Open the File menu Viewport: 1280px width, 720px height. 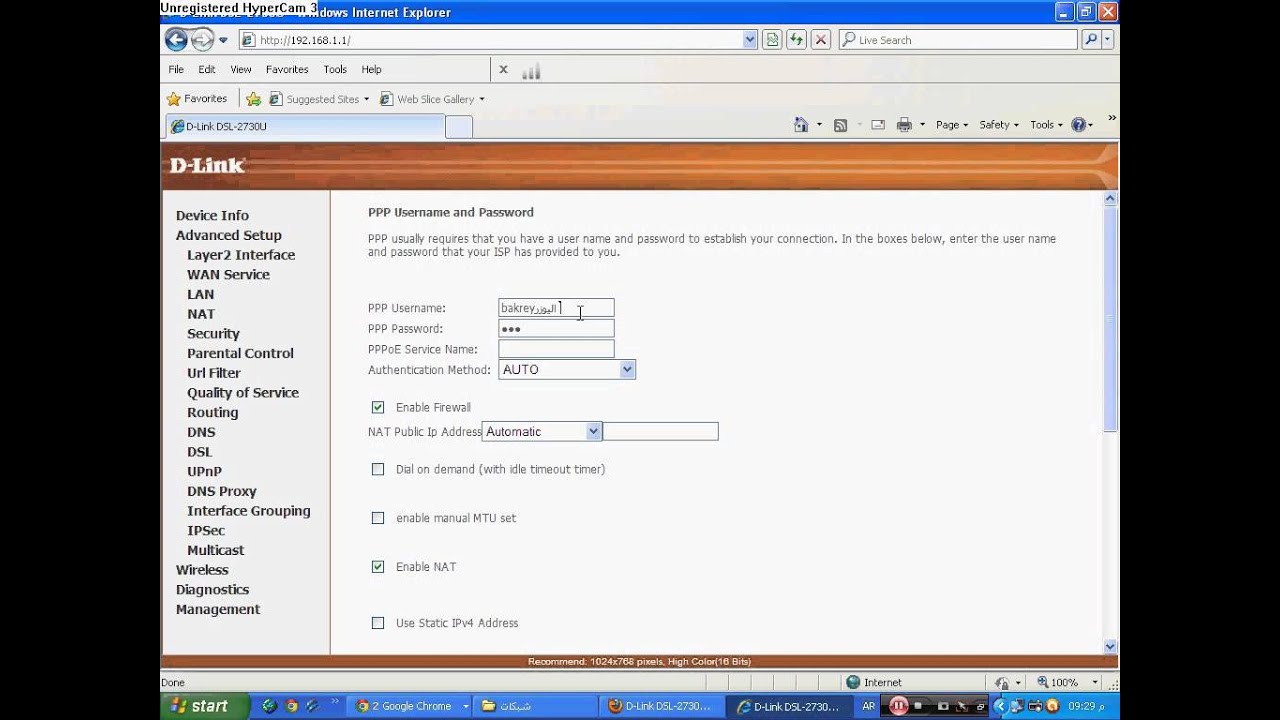pyautogui.click(x=176, y=70)
